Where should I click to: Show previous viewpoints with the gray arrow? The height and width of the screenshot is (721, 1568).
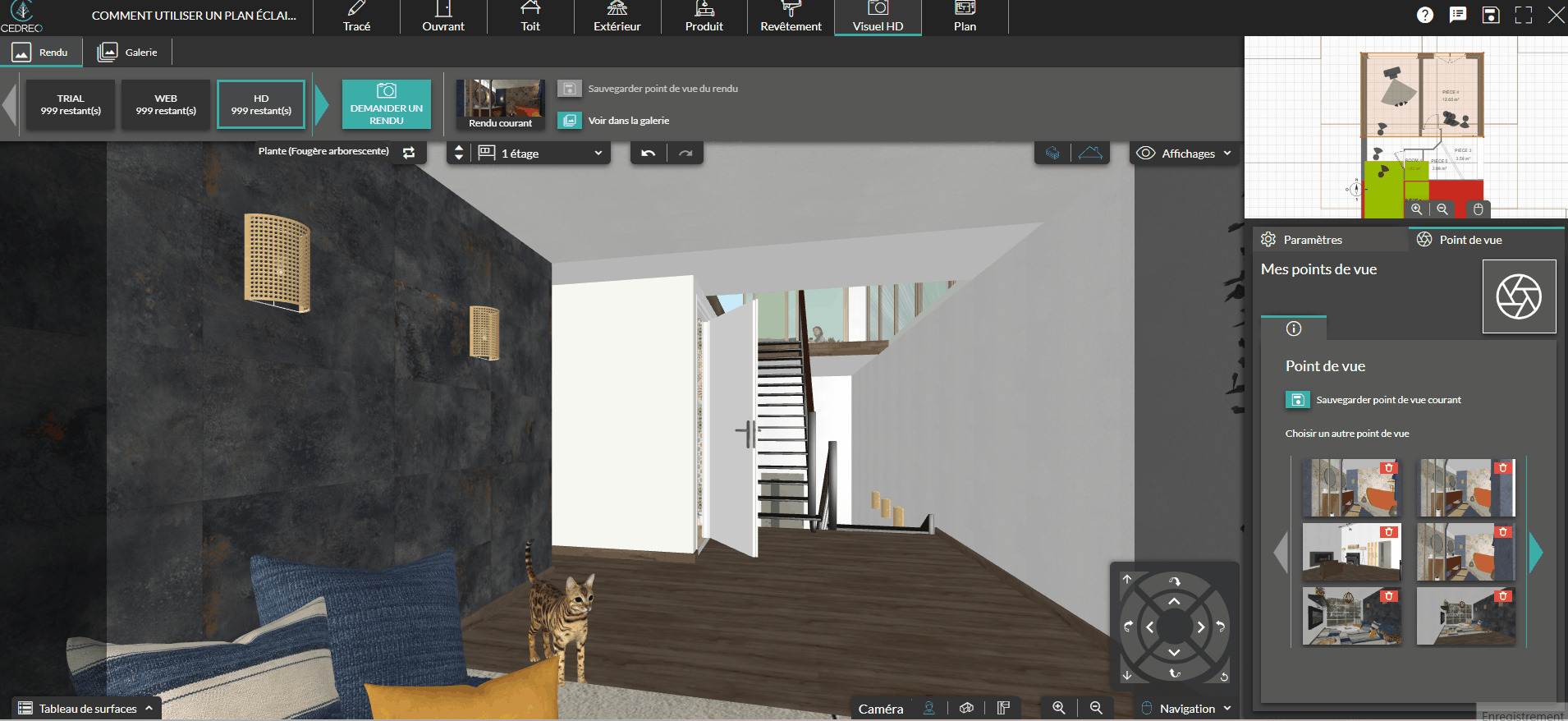1281,552
